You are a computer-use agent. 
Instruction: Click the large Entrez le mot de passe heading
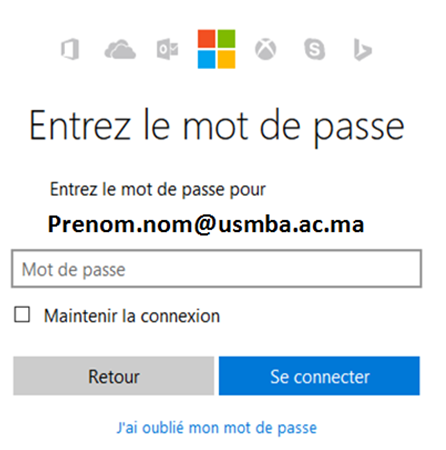[217, 126]
